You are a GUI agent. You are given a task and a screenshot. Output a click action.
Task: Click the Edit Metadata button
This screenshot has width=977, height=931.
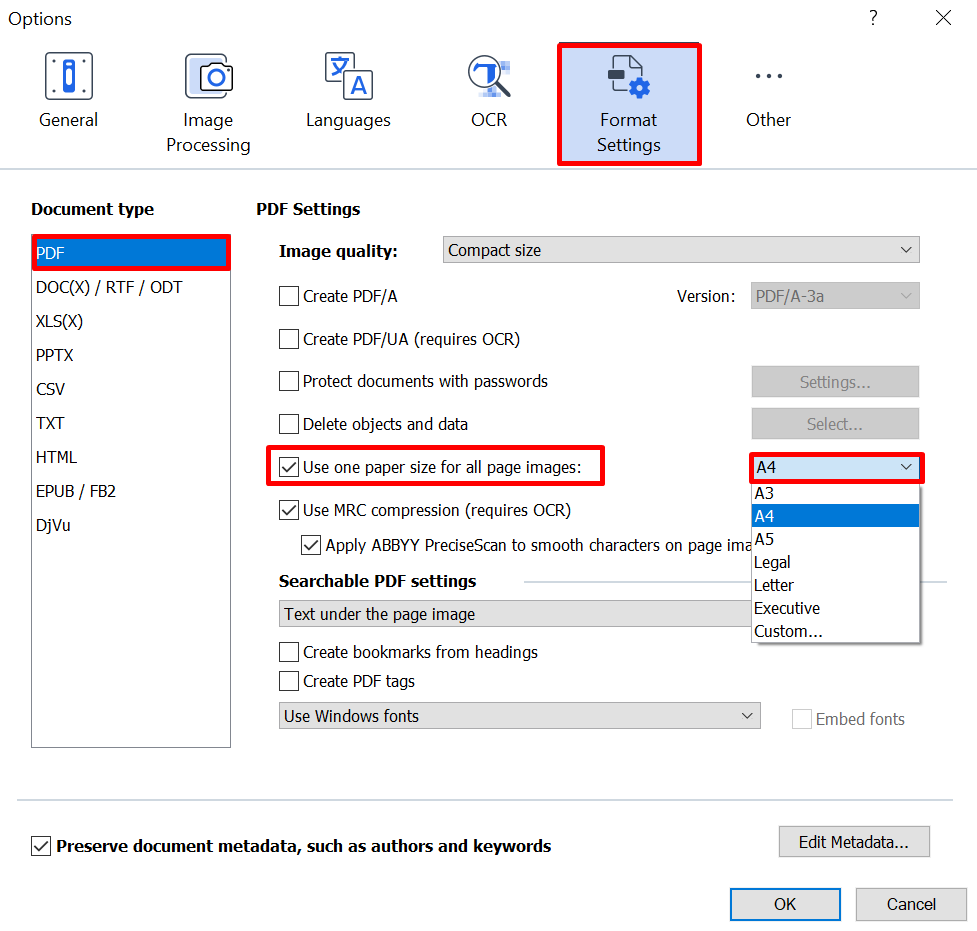[854, 842]
